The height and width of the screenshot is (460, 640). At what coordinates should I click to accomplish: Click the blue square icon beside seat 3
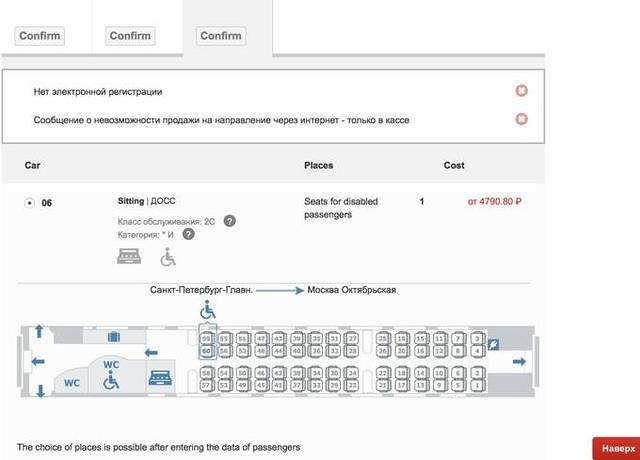click(506, 342)
